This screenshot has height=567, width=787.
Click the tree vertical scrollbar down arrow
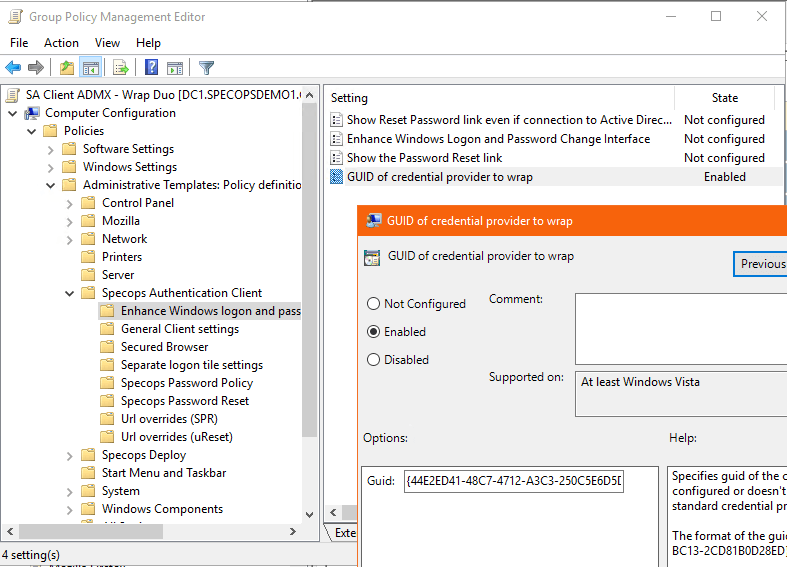coord(310,514)
